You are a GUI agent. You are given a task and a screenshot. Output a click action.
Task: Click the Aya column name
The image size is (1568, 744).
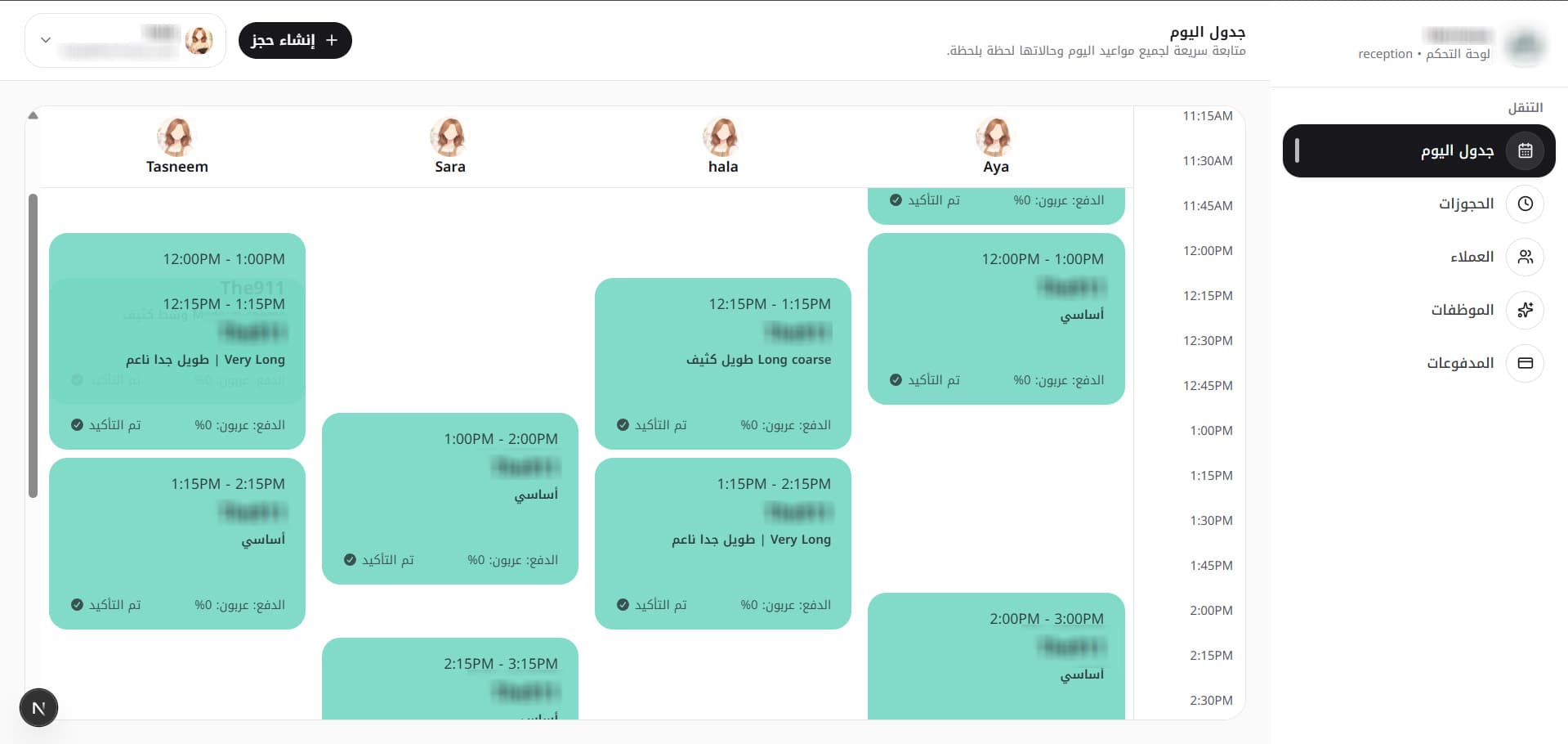point(996,167)
